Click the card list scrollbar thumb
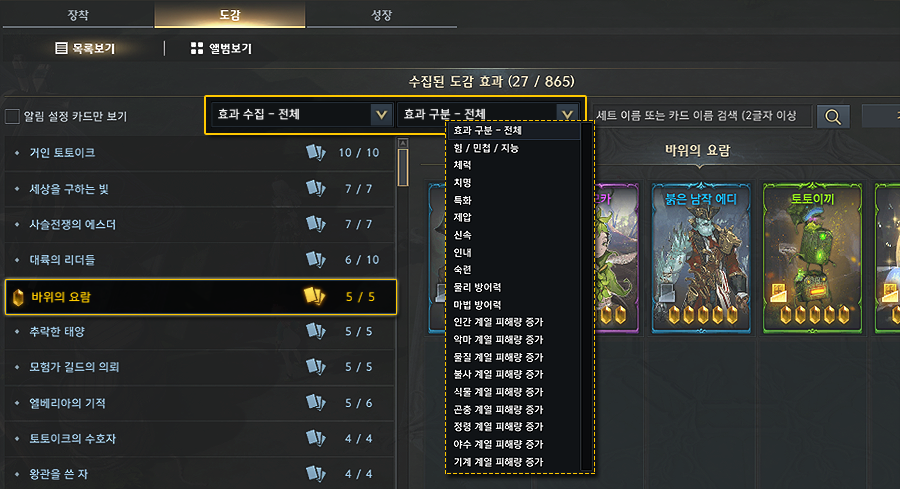Image resolution: width=900 pixels, height=489 pixels. pos(403,167)
